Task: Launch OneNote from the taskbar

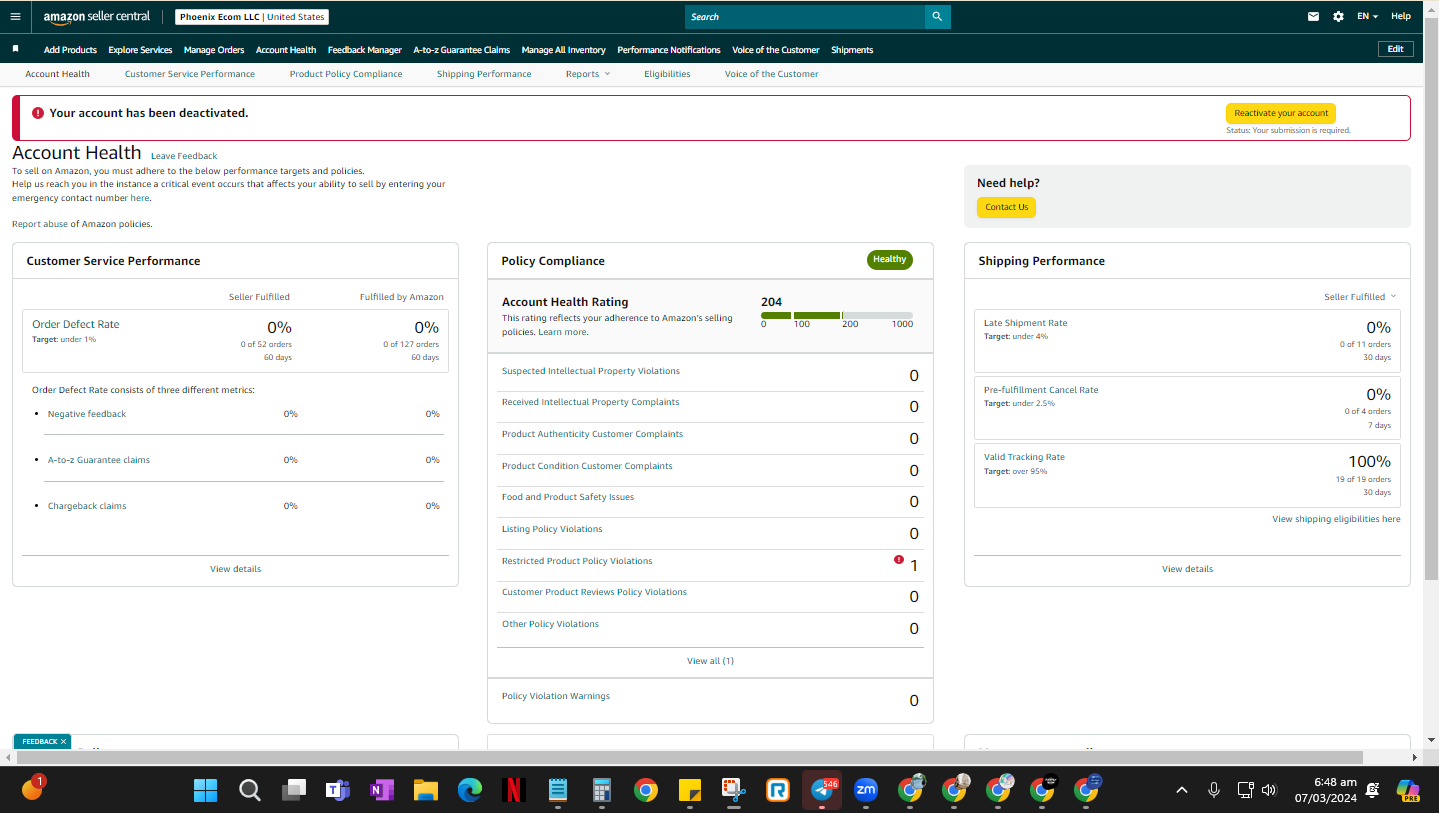Action: coord(382,790)
